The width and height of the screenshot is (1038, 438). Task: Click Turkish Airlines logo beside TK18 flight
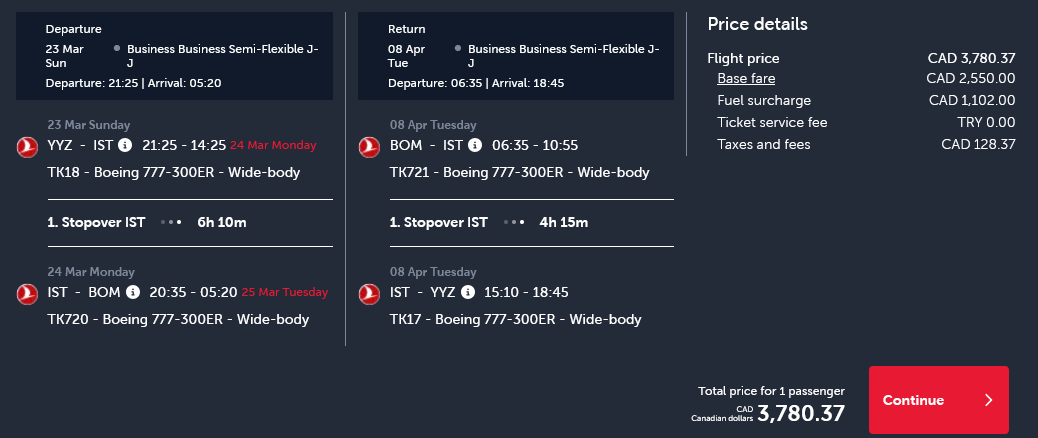coord(27,147)
